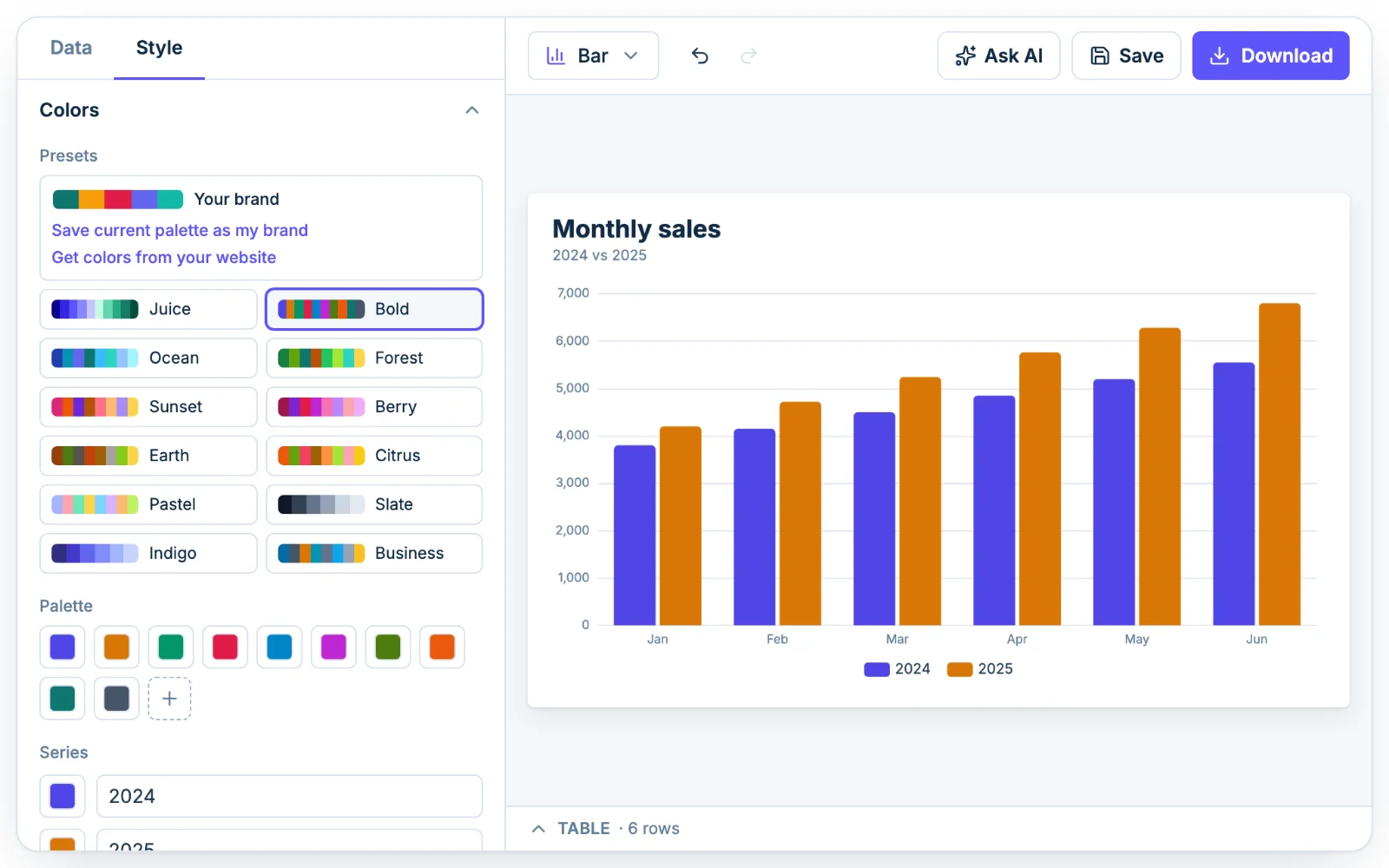Apply the Forest color preset

(374, 358)
